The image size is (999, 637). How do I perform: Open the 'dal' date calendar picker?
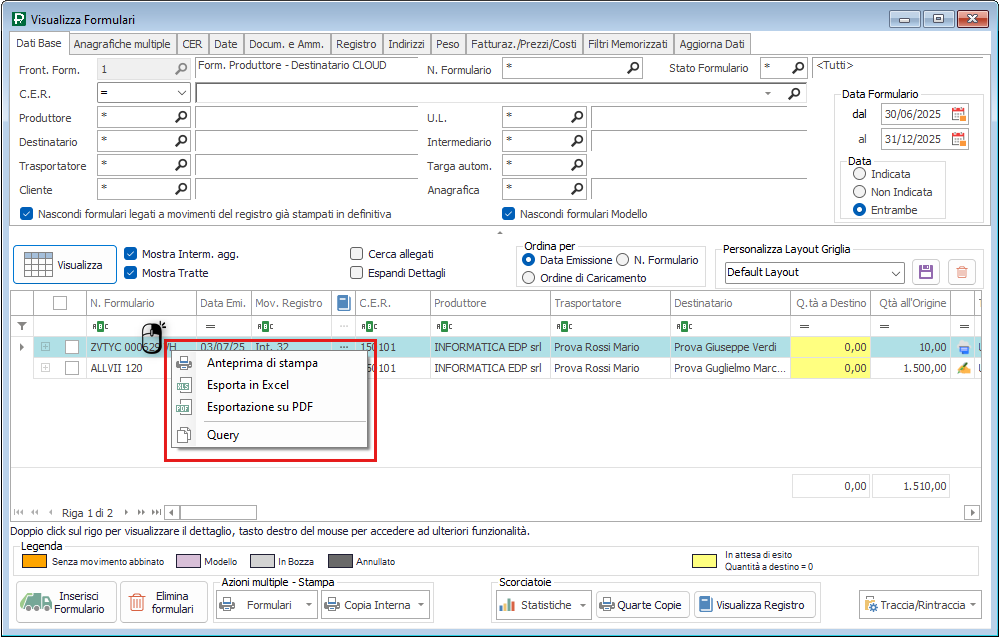click(x=958, y=114)
